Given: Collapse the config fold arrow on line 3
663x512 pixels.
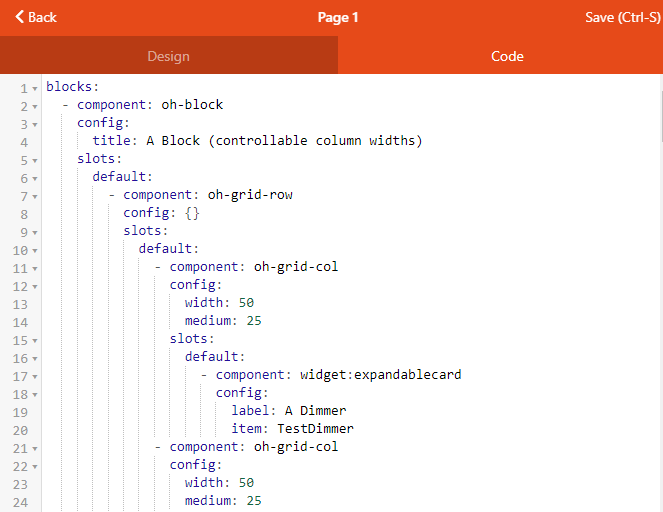Looking at the screenshot, I should (36, 124).
